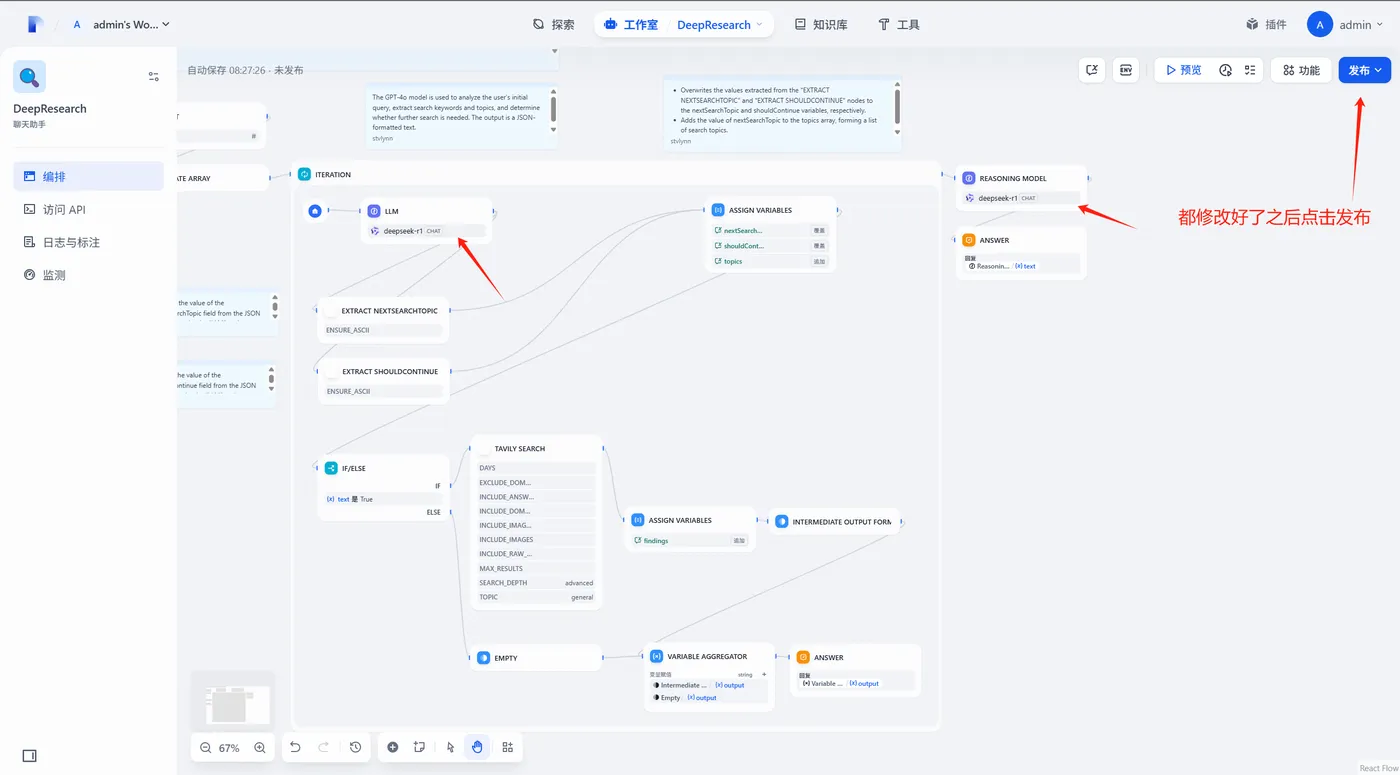
Task: Click the blue 发布 (Publish) button
Action: pyautogui.click(x=1364, y=70)
